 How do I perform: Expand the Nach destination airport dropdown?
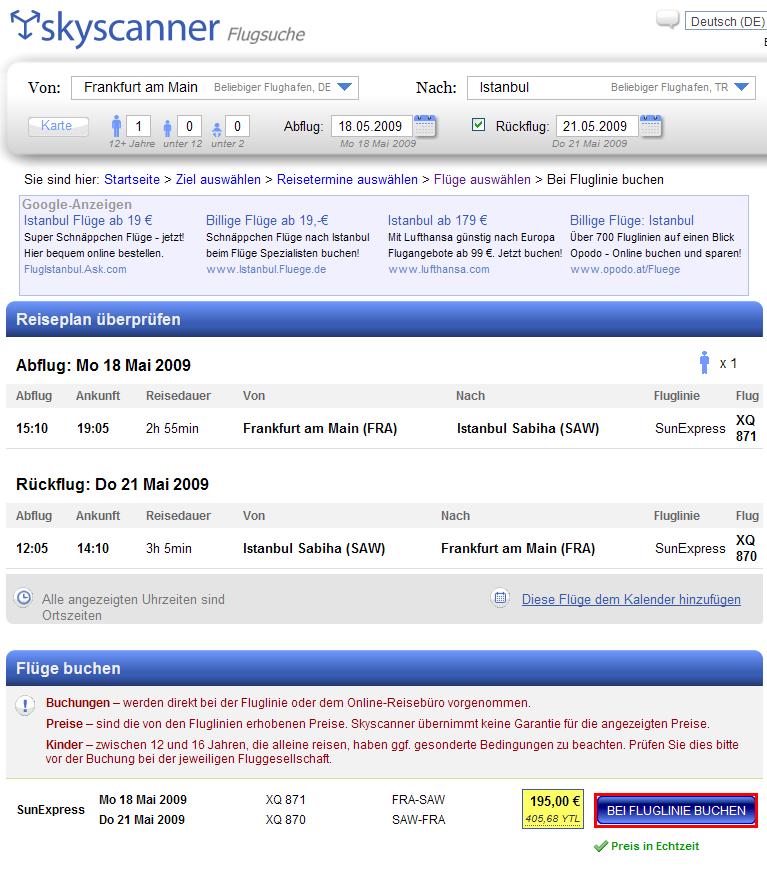coord(741,88)
